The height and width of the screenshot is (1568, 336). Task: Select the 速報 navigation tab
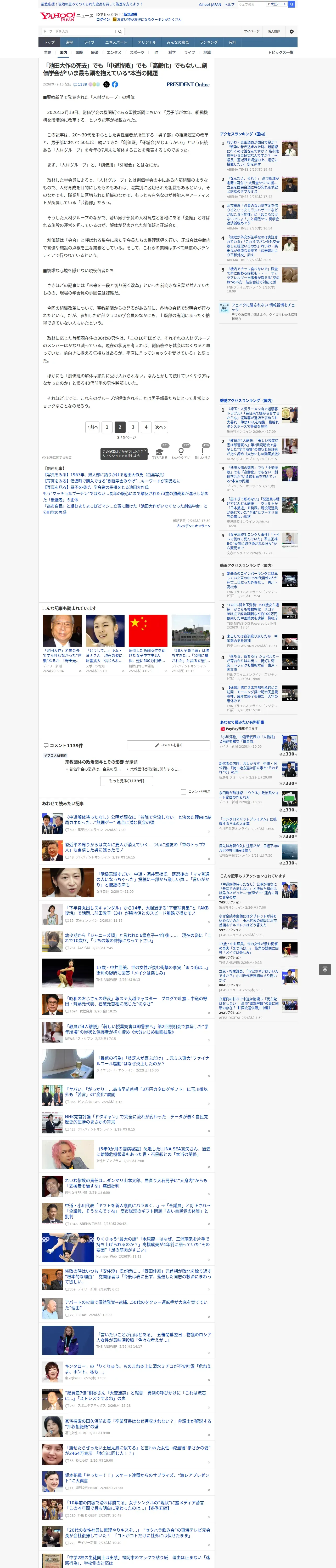[x=69, y=43]
